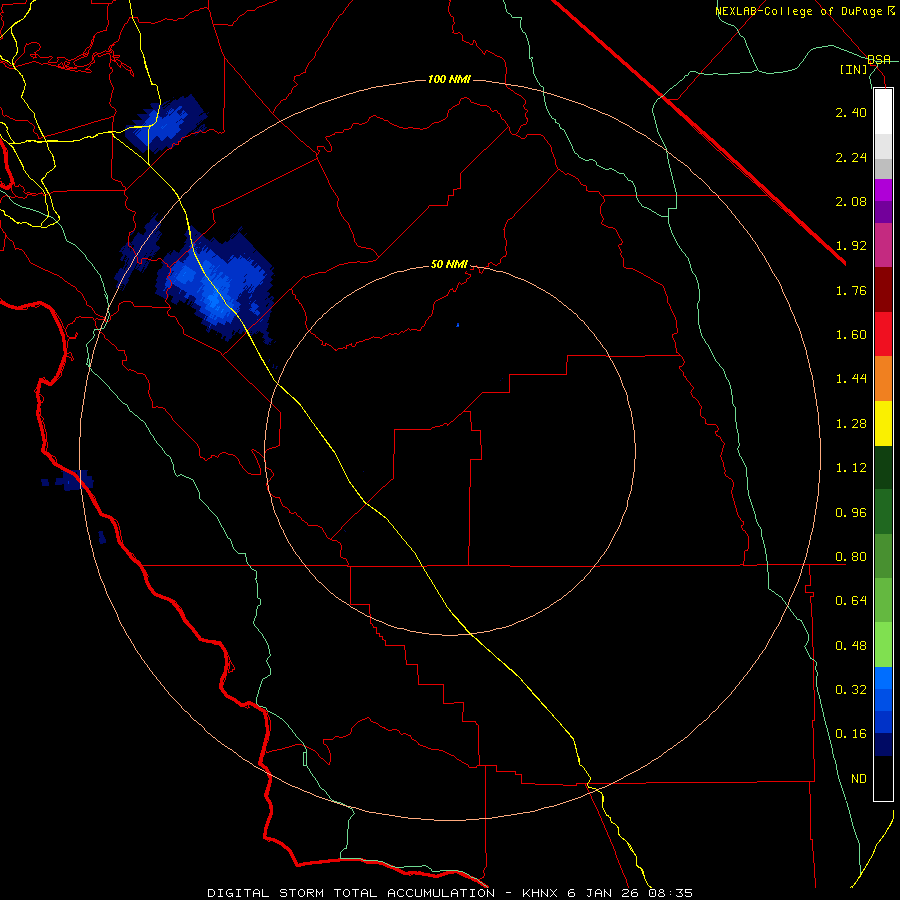Click the dark navy swatch above ND
900x900 pixels.
(883, 744)
